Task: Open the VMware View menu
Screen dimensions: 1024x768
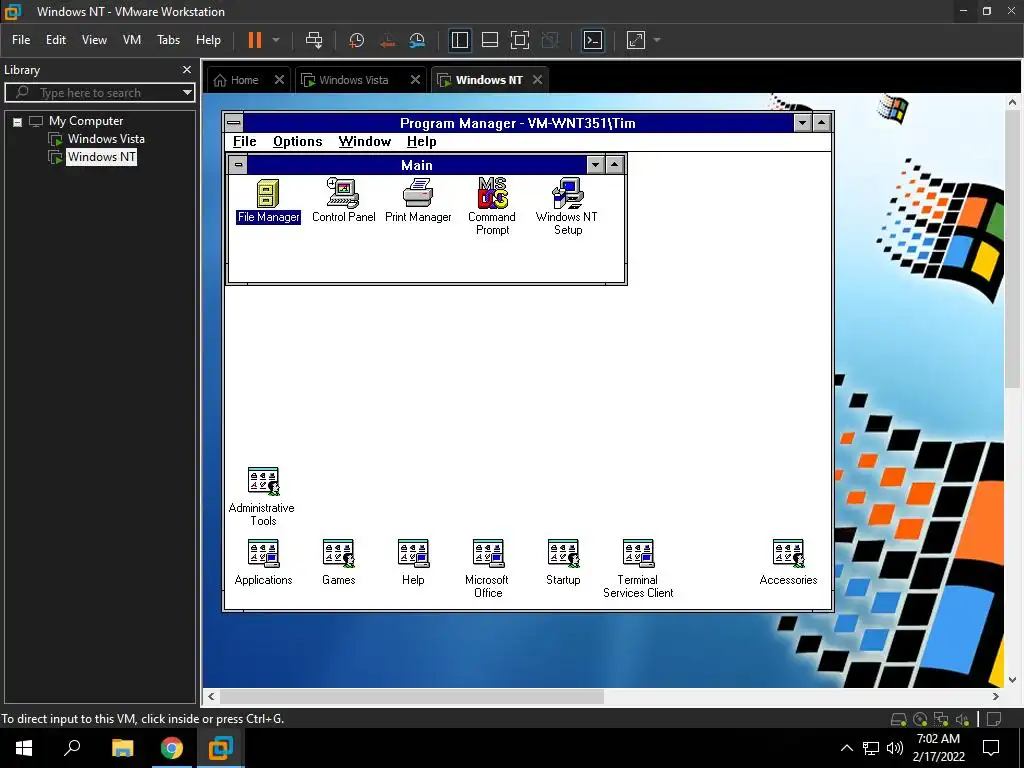Action: click(x=94, y=40)
